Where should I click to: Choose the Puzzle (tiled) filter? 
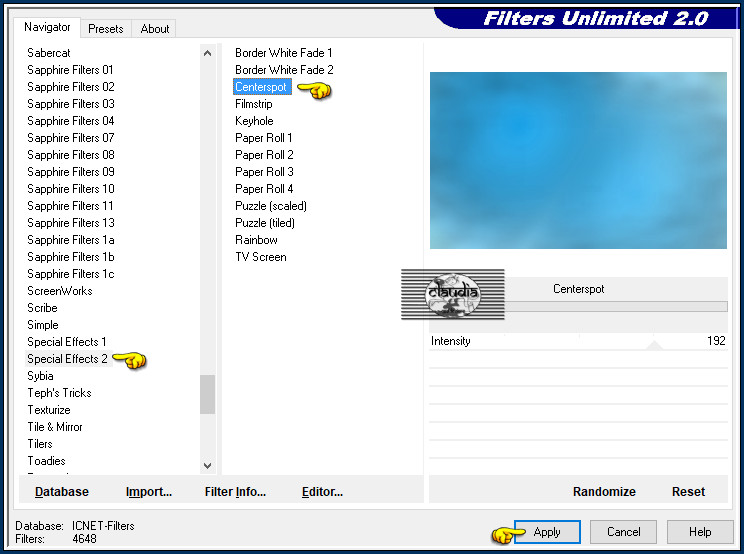point(265,223)
